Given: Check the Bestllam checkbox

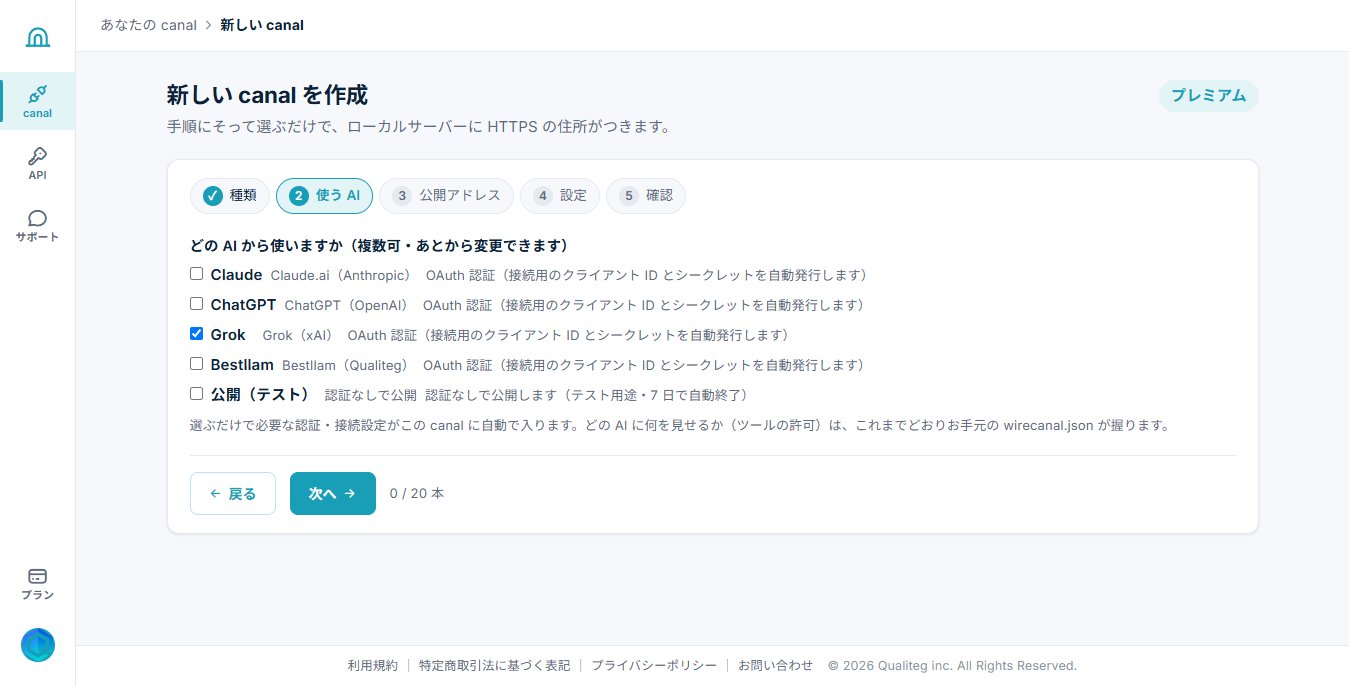Looking at the screenshot, I should [x=197, y=363].
